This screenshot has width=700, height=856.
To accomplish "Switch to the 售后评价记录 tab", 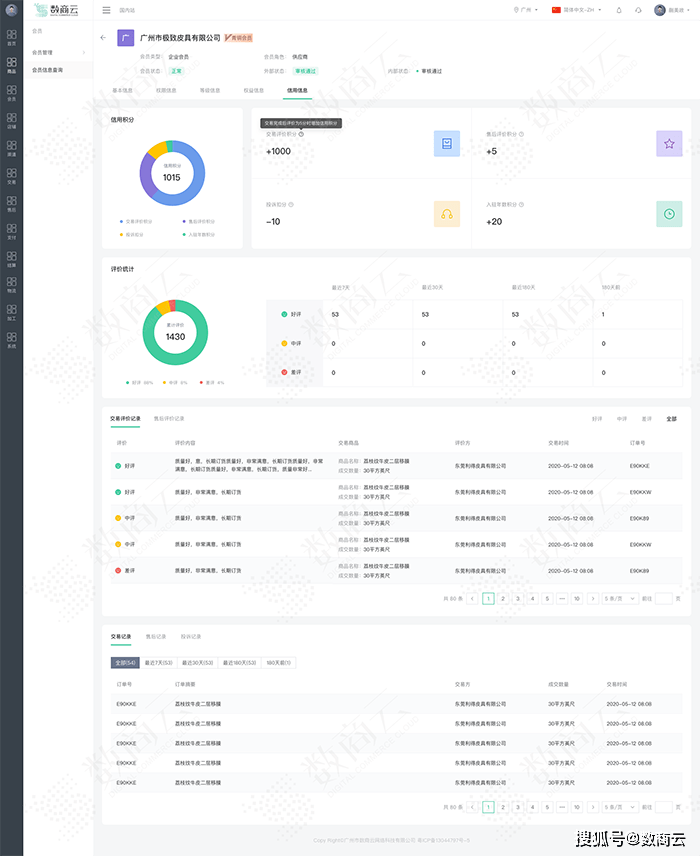I will (x=169, y=419).
